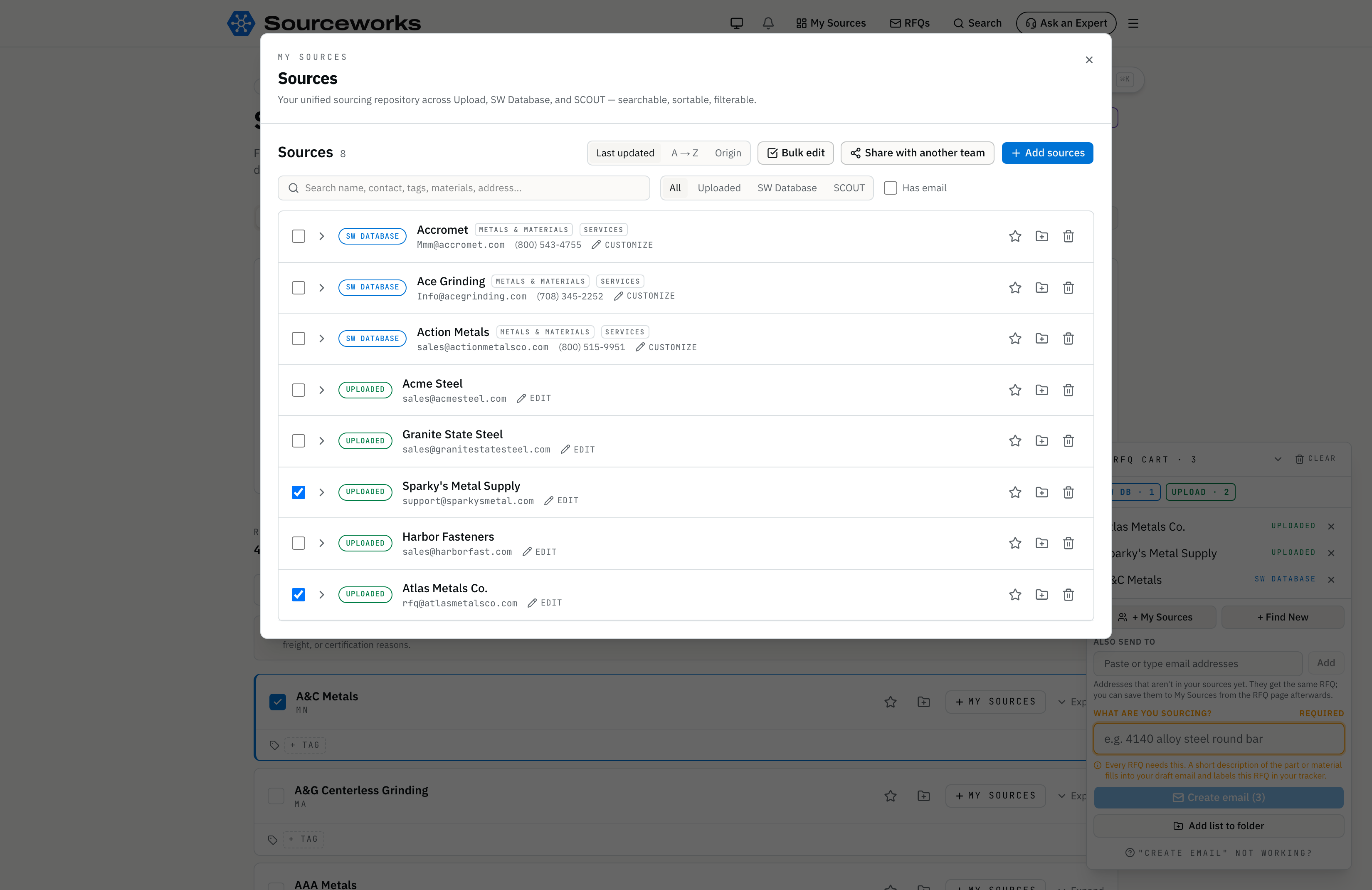The width and height of the screenshot is (1372, 890).
Task: Focus the sources search field
Action: (x=464, y=188)
